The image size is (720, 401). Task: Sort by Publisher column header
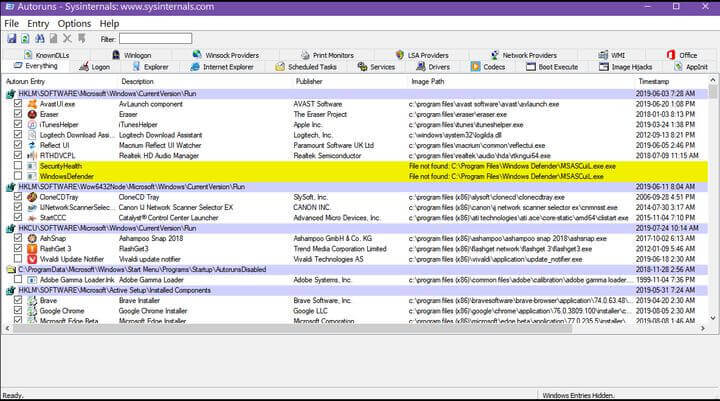309,81
